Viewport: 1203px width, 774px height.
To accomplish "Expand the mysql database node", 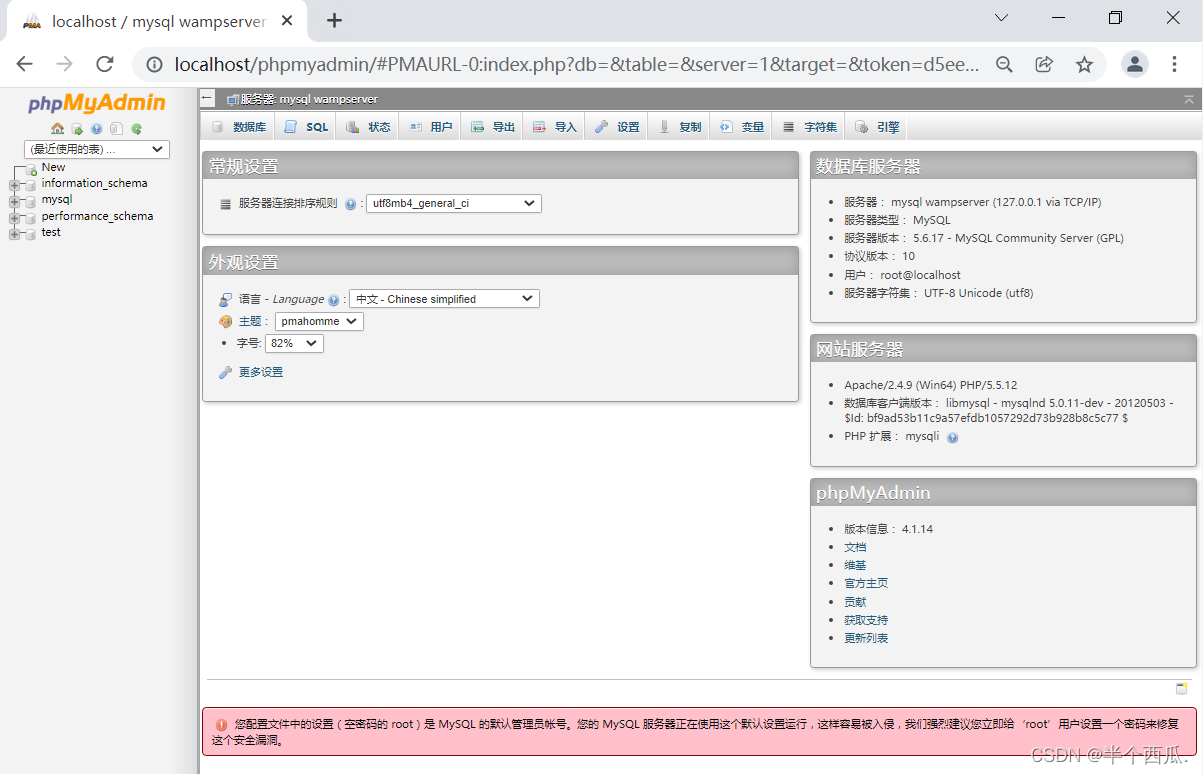I will 14,201.
